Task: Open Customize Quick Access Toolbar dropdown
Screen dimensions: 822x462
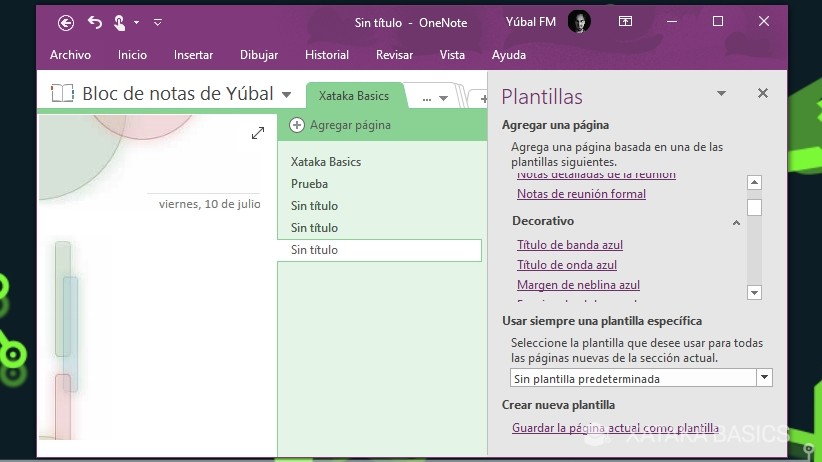Action: tap(157, 23)
